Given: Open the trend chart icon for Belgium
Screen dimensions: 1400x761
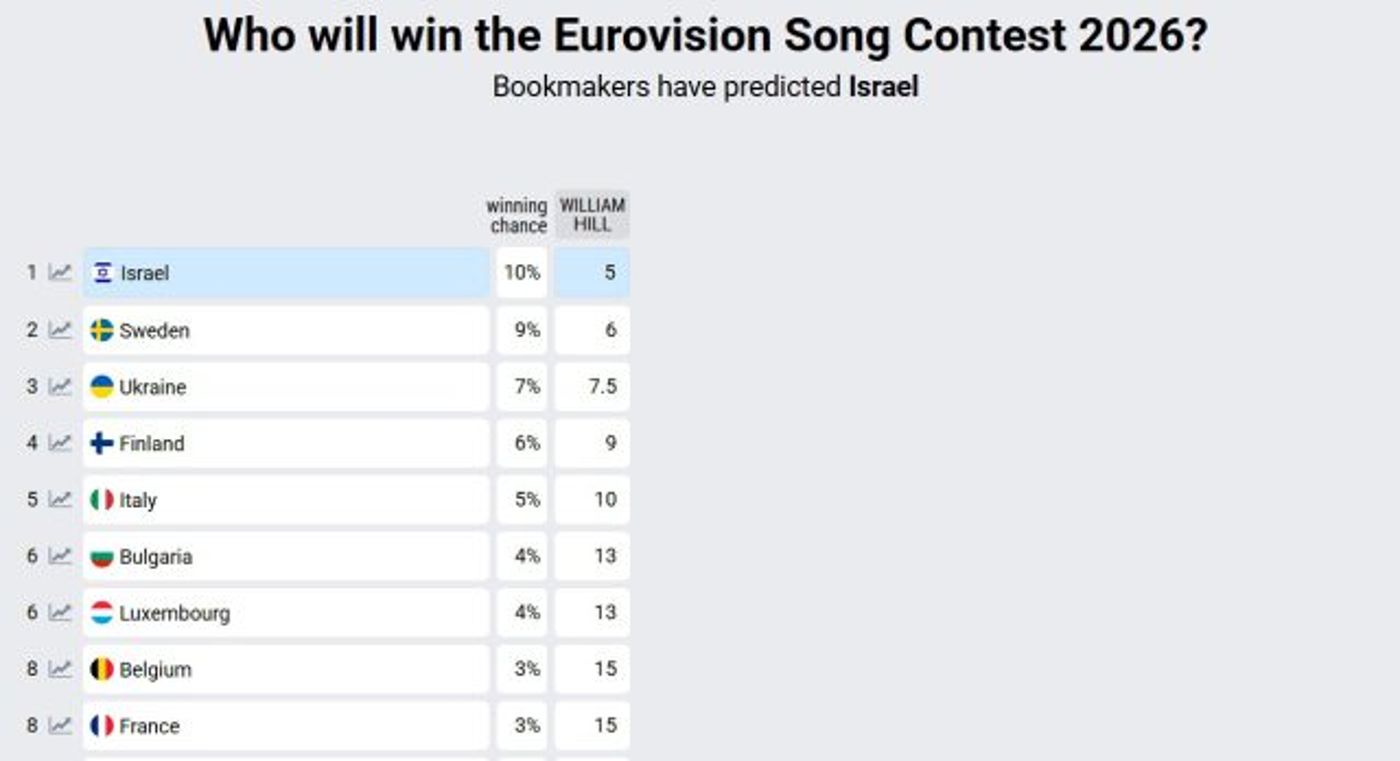Looking at the screenshot, I should pyautogui.click(x=61, y=669).
